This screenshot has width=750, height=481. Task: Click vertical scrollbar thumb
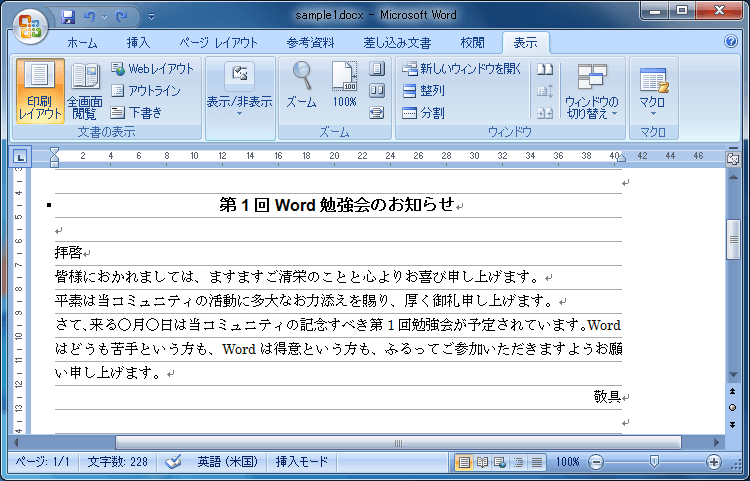(x=733, y=240)
